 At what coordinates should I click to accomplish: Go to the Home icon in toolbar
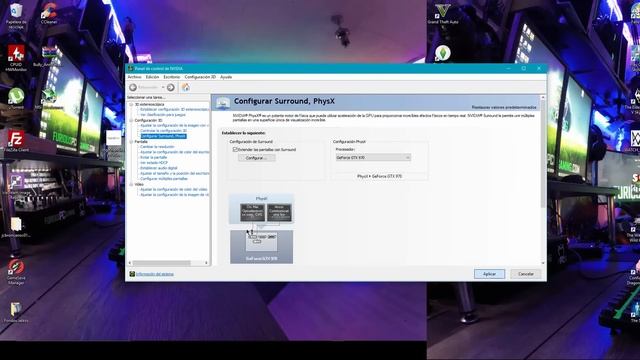click(x=186, y=87)
